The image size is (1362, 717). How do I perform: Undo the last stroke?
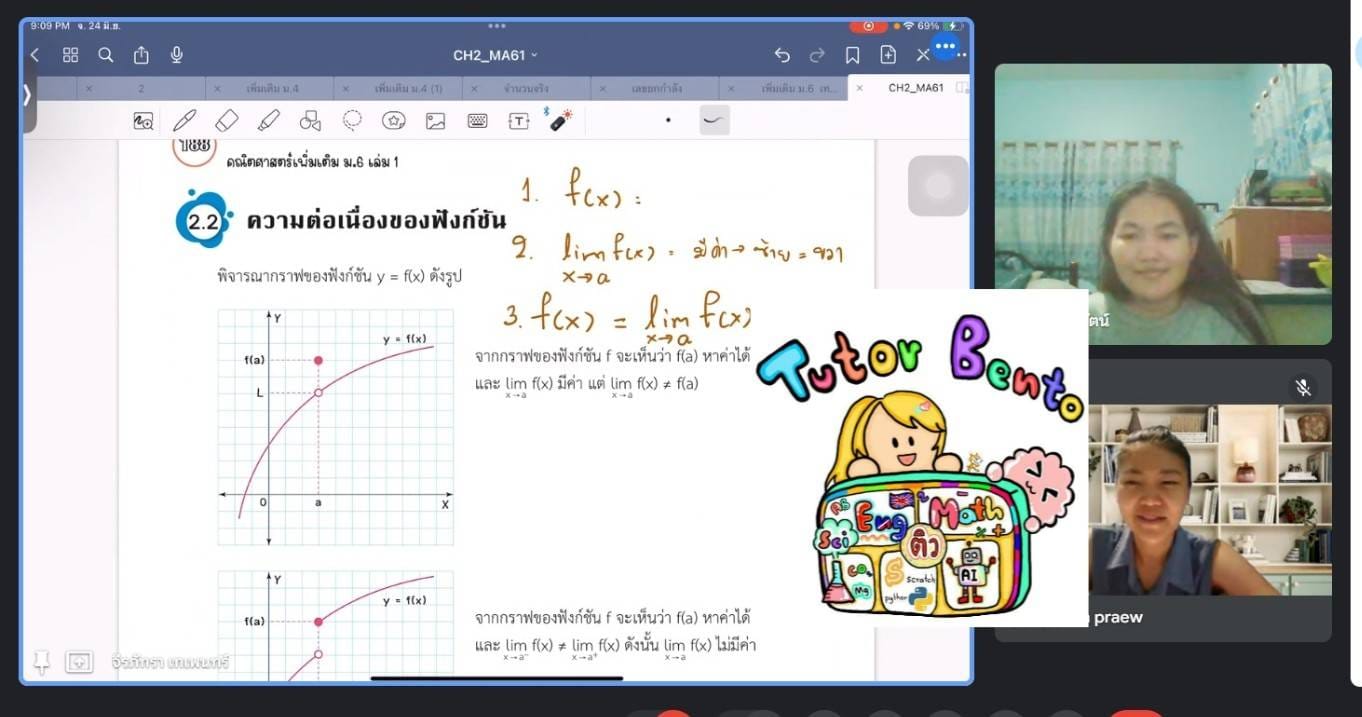(782, 55)
